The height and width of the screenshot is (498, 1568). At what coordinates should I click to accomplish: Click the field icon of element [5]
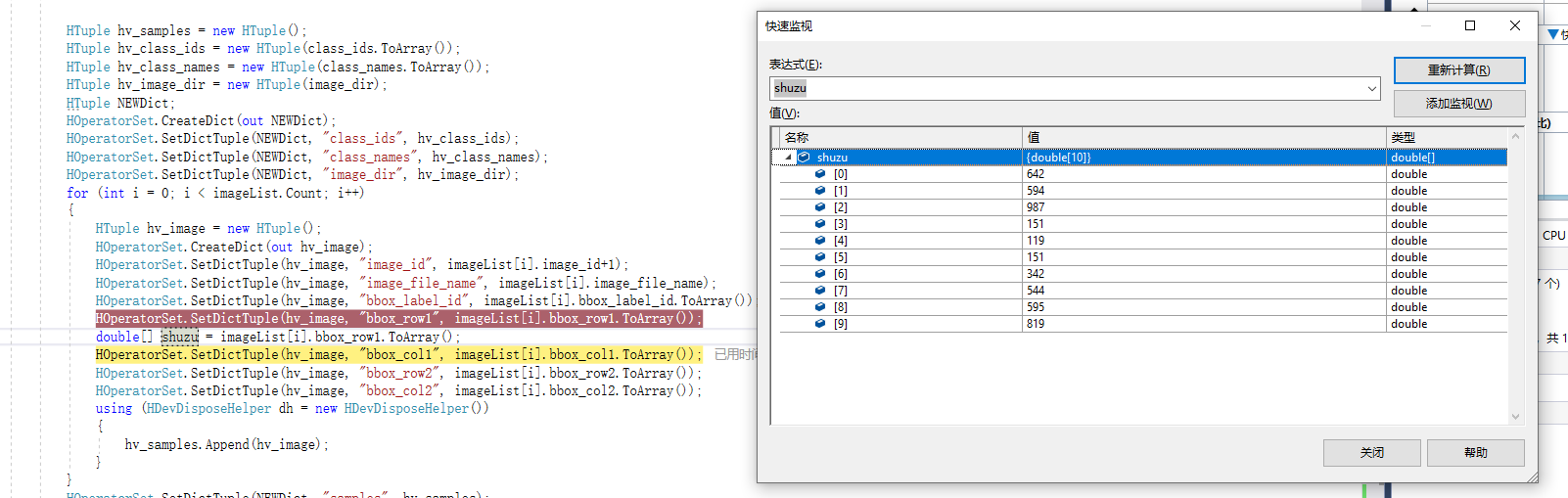pos(820,257)
